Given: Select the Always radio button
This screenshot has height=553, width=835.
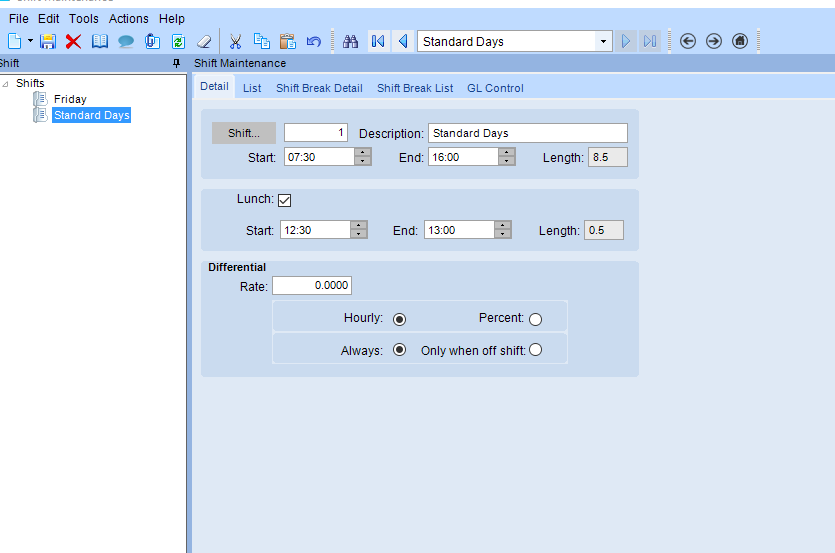Looking at the screenshot, I should click(x=399, y=350).
